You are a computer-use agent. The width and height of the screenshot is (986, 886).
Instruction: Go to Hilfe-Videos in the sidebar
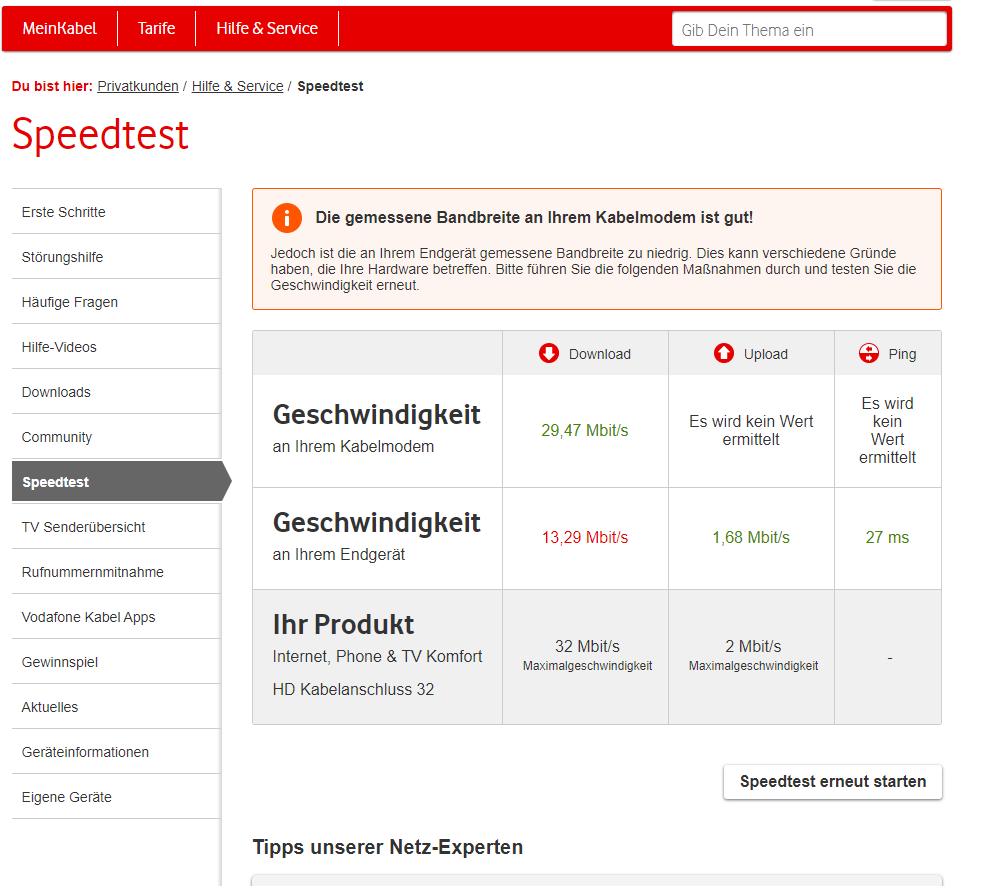[x=116, y=347]
